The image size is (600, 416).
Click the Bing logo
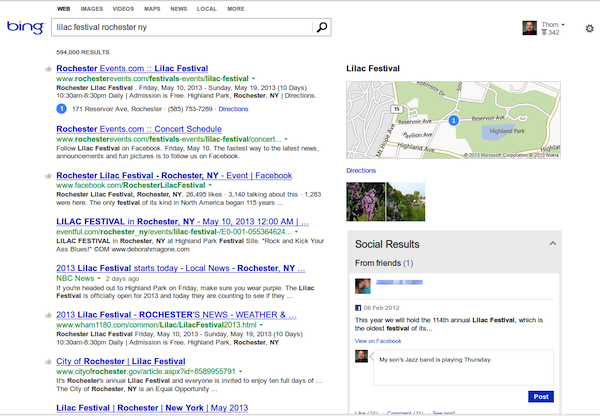coord(26,27)
